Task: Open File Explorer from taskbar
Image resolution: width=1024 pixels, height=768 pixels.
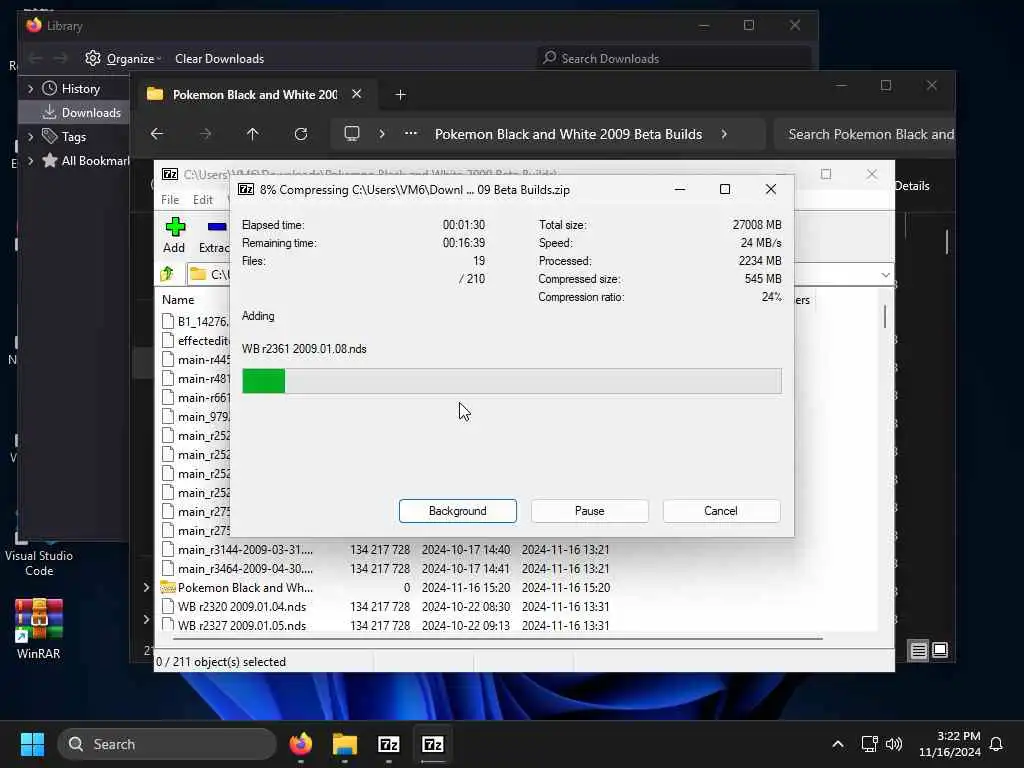Action: click(345, 744)
